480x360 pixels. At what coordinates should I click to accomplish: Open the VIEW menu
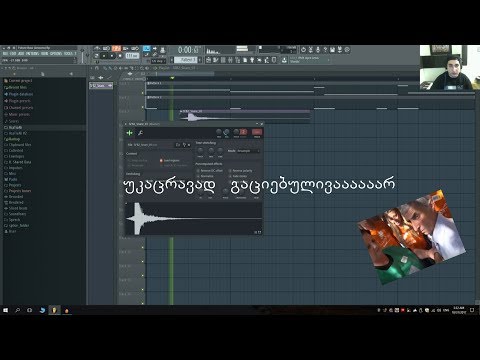45,54
